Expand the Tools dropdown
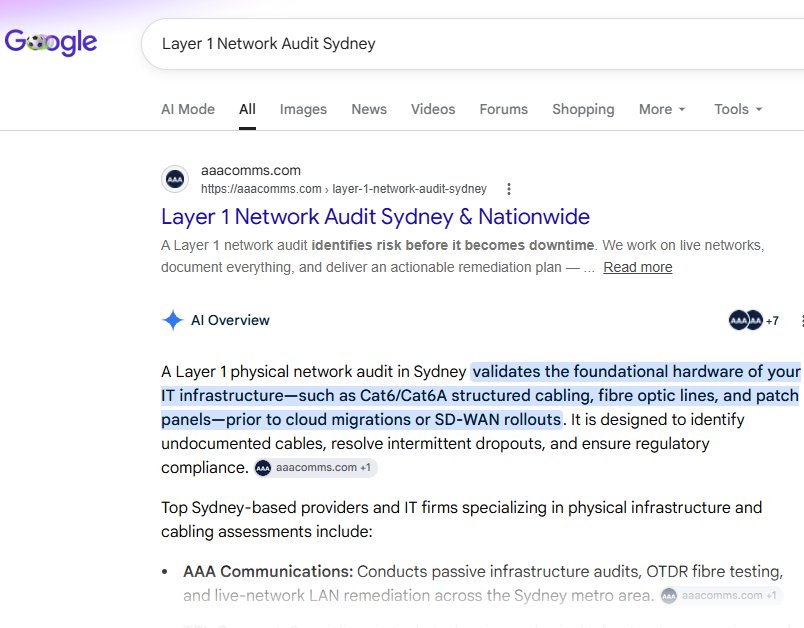Image resolution: width=804 pixels, height=628 pixels. 738,109
